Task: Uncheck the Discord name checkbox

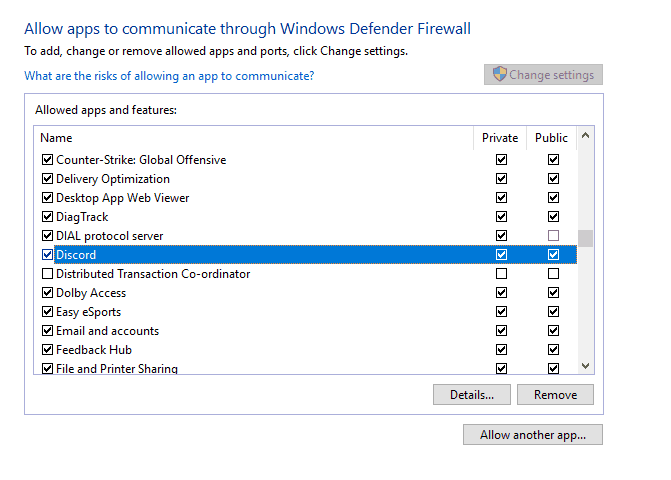Action: [x=48, y=255]
